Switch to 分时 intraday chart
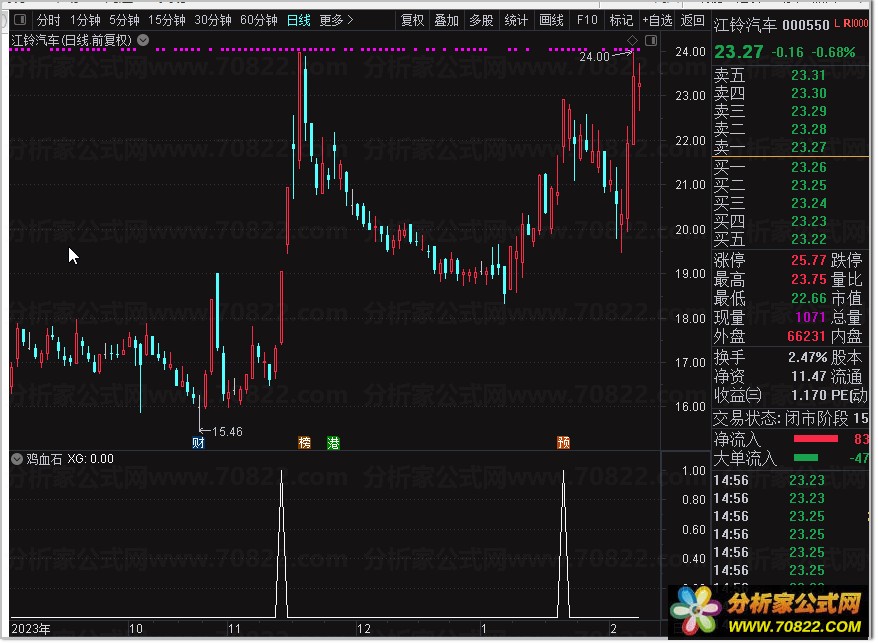This screenshot has width=878, height=643. [48, 21]
